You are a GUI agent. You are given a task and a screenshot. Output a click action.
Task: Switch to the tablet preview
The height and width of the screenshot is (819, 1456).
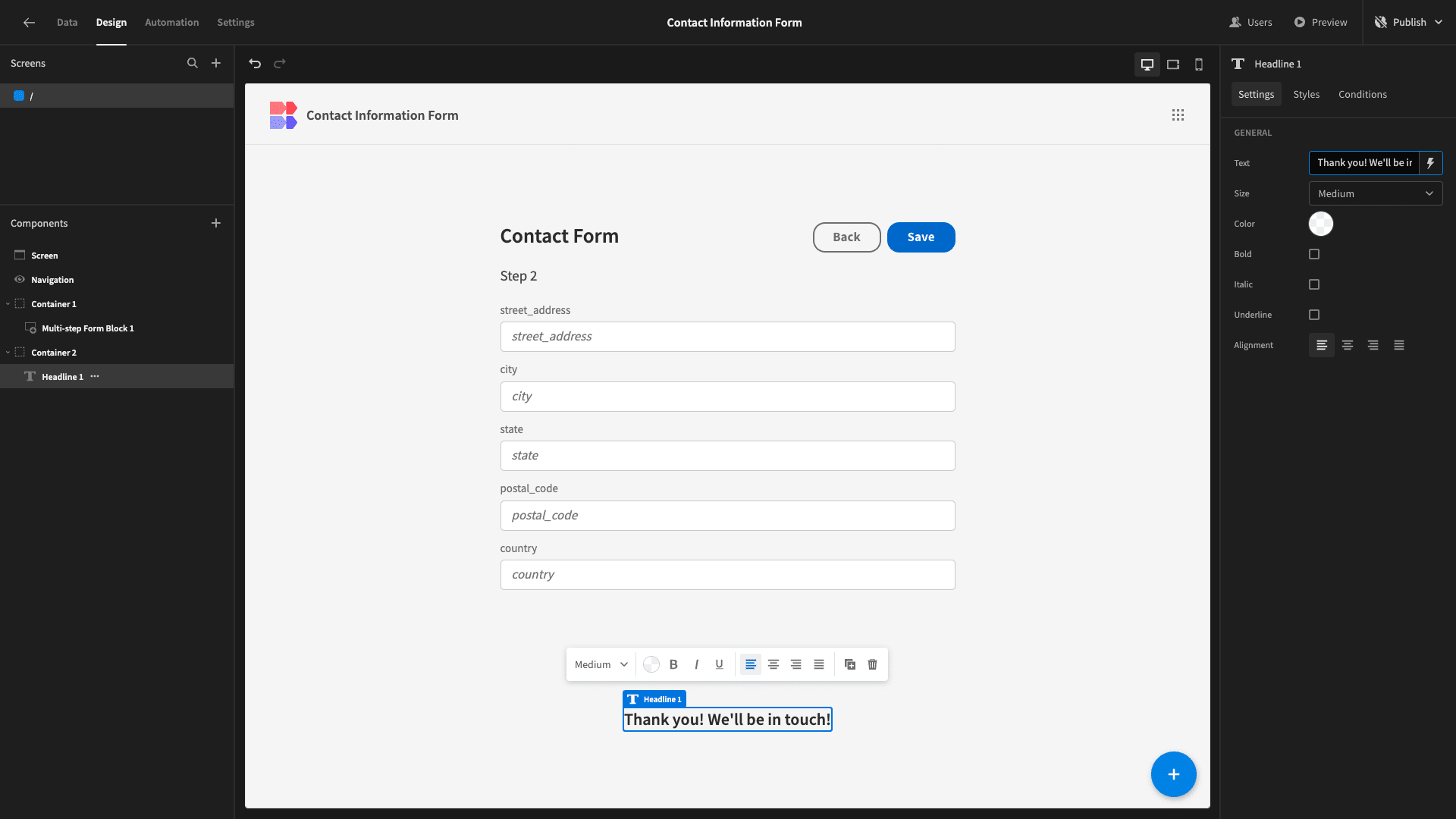click(x=1173, y=64)
